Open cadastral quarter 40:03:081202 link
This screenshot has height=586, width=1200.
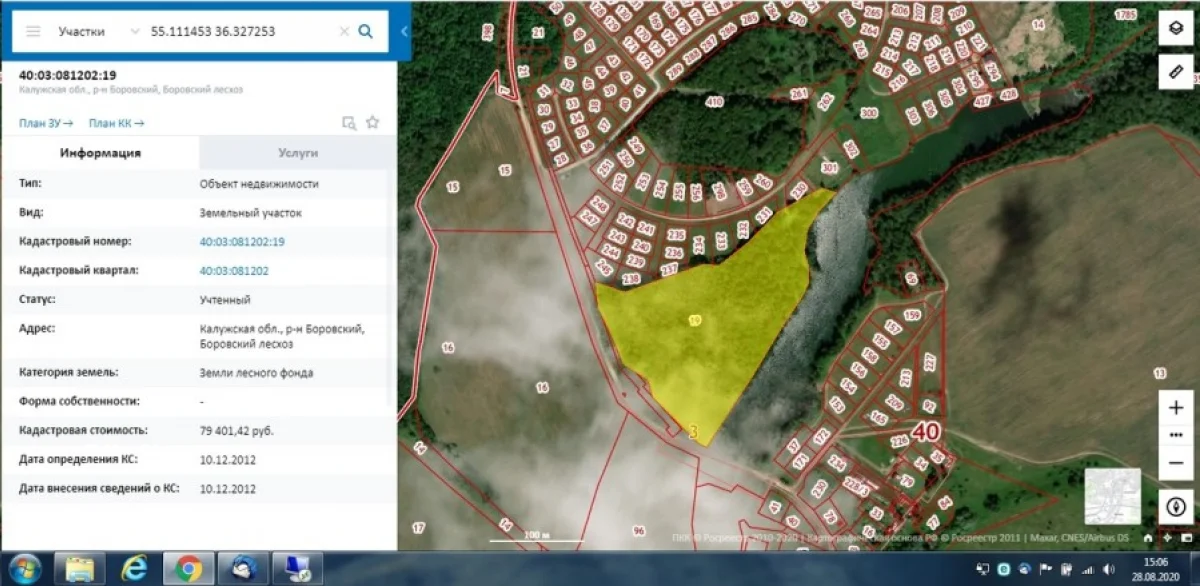point(234,271)
